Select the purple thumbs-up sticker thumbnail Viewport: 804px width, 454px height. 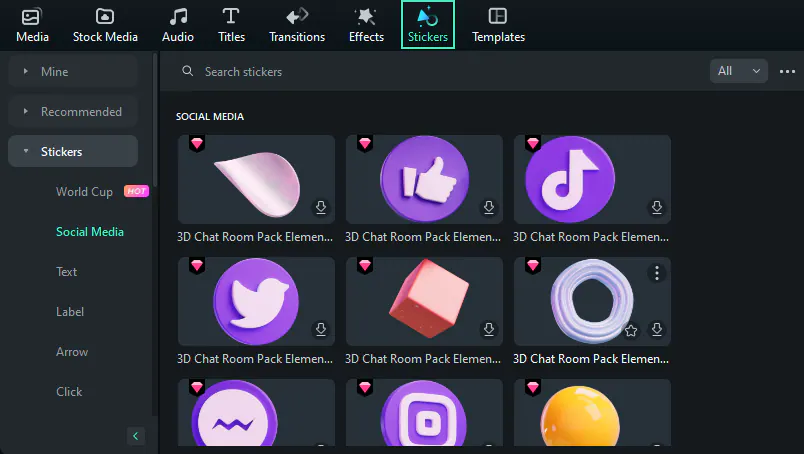425,179
